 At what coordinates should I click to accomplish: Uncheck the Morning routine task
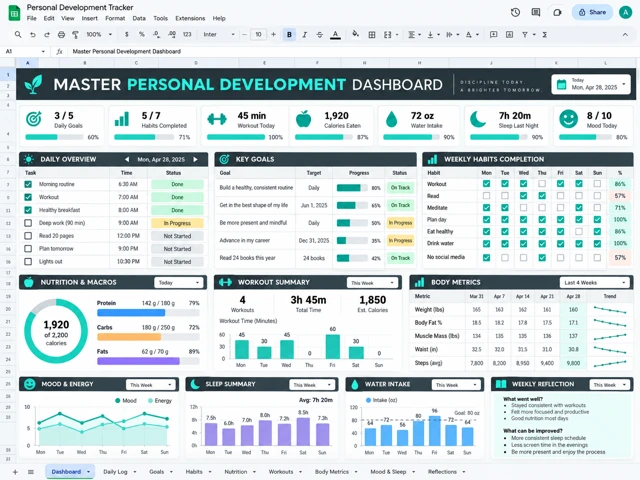coord(28,184)
